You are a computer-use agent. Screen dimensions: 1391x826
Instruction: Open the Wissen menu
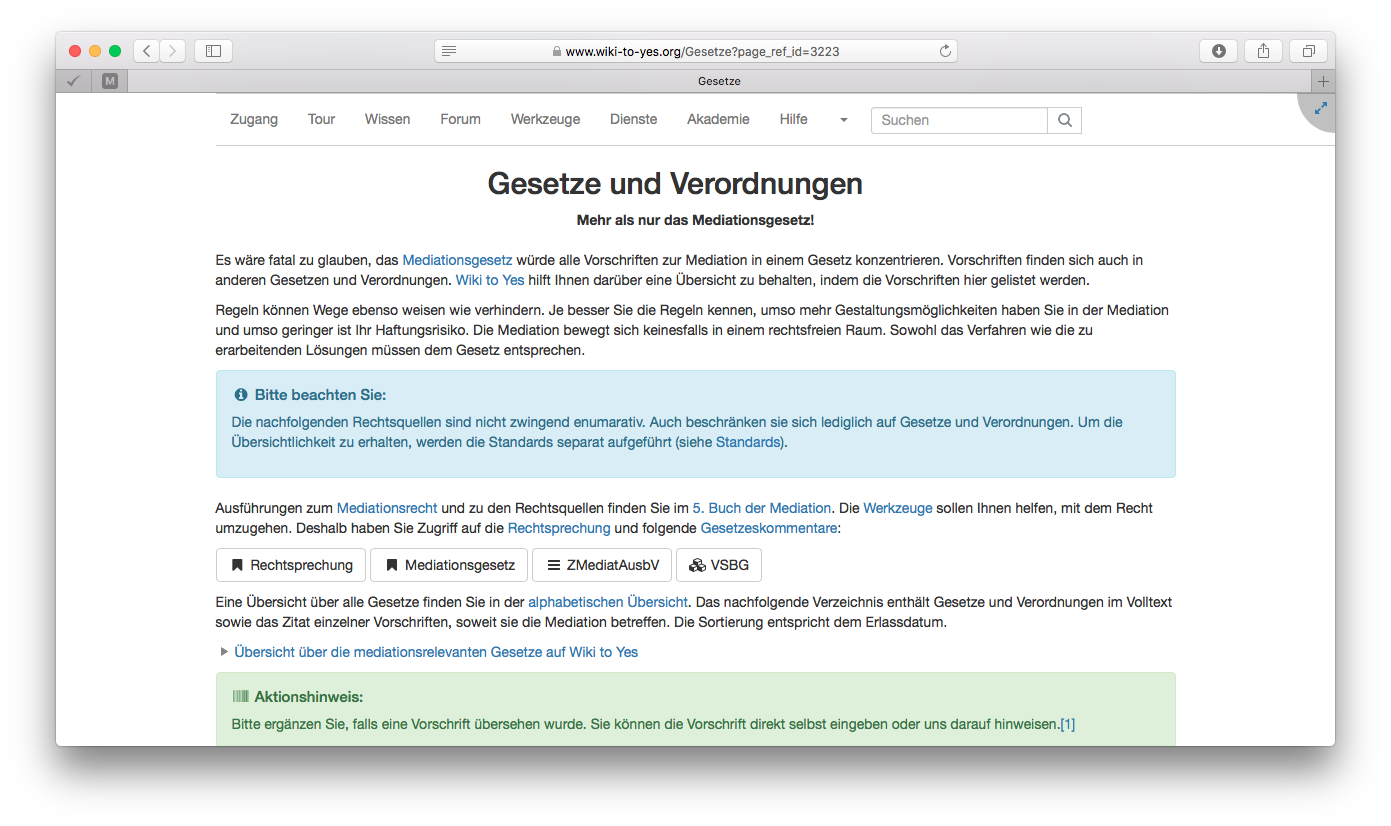point(387,119)
